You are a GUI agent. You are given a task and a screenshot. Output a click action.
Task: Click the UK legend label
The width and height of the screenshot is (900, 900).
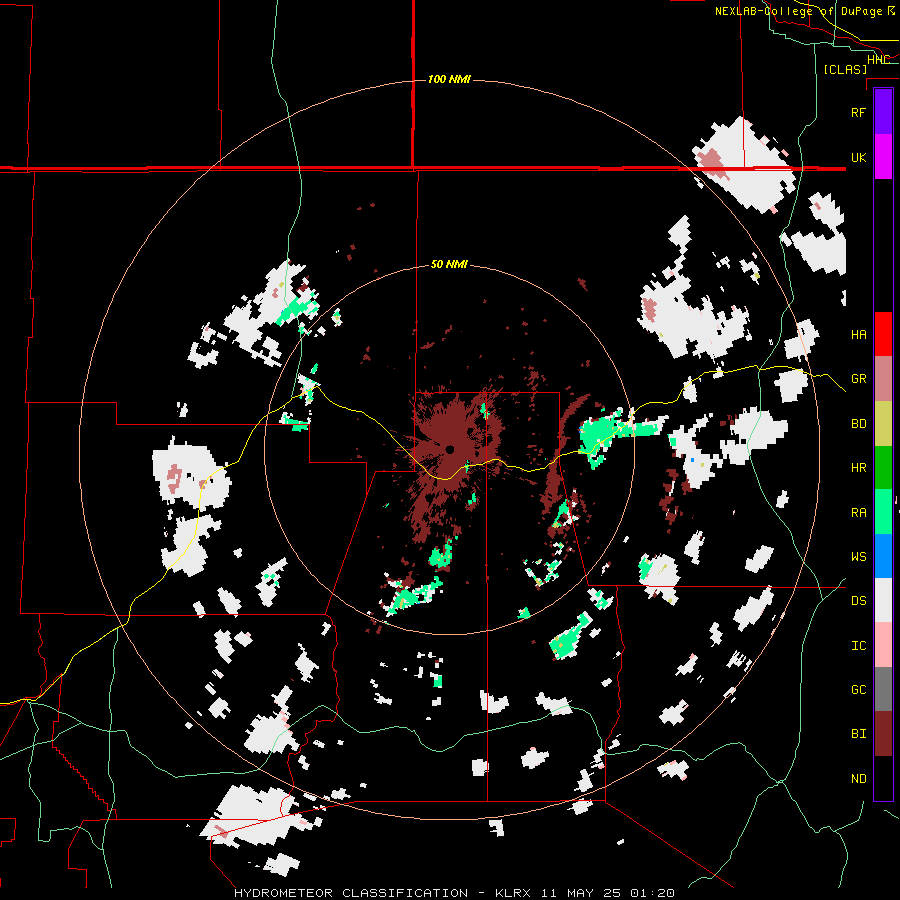point(858,157)
